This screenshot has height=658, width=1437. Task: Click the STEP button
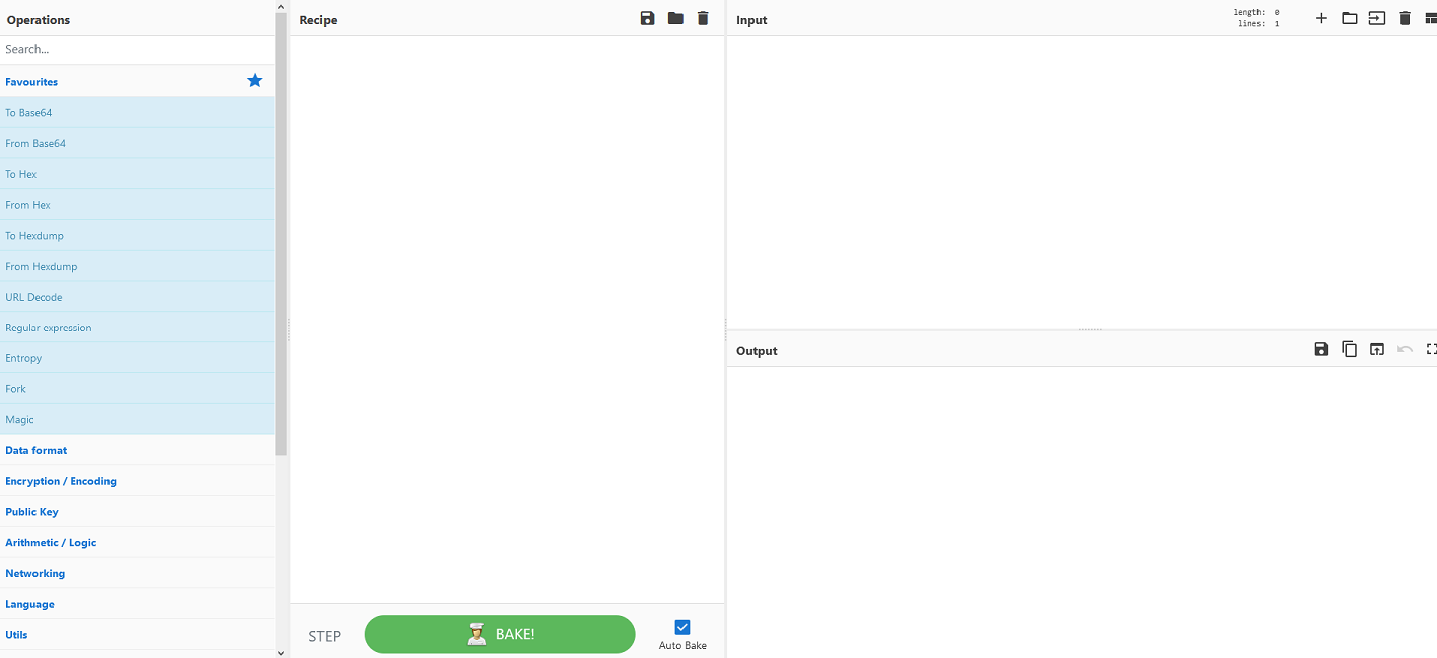click(324, 636)
